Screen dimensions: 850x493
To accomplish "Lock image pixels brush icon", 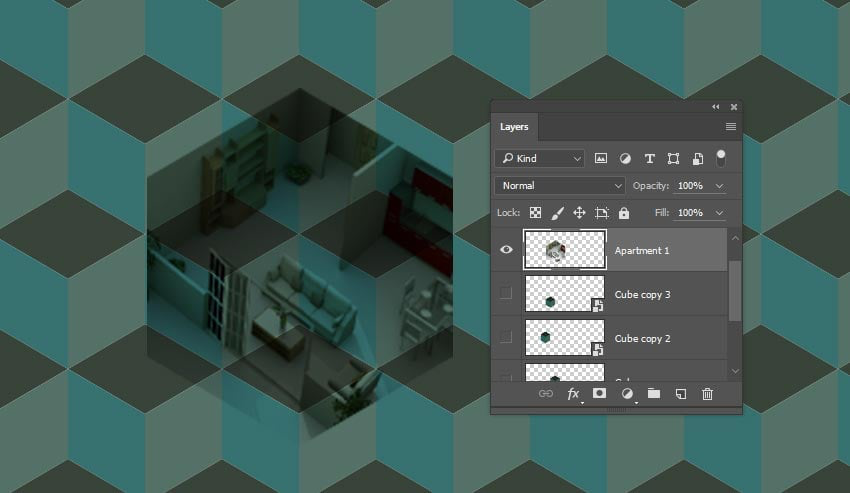I will tap(557, 213).
